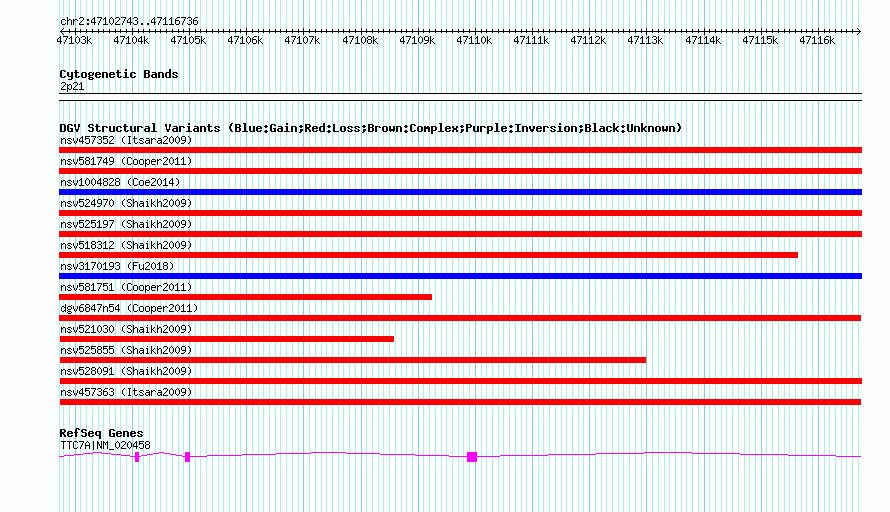
Task: Click the red loss bar for nsv457363
Action: coord(460,402)
